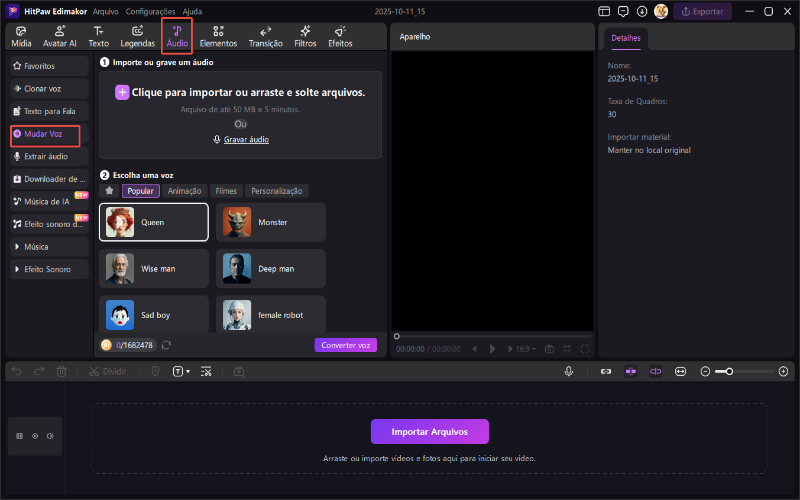Open the Transição panel
This screenshot has height=500, width=800.
[x=265, y=37]
